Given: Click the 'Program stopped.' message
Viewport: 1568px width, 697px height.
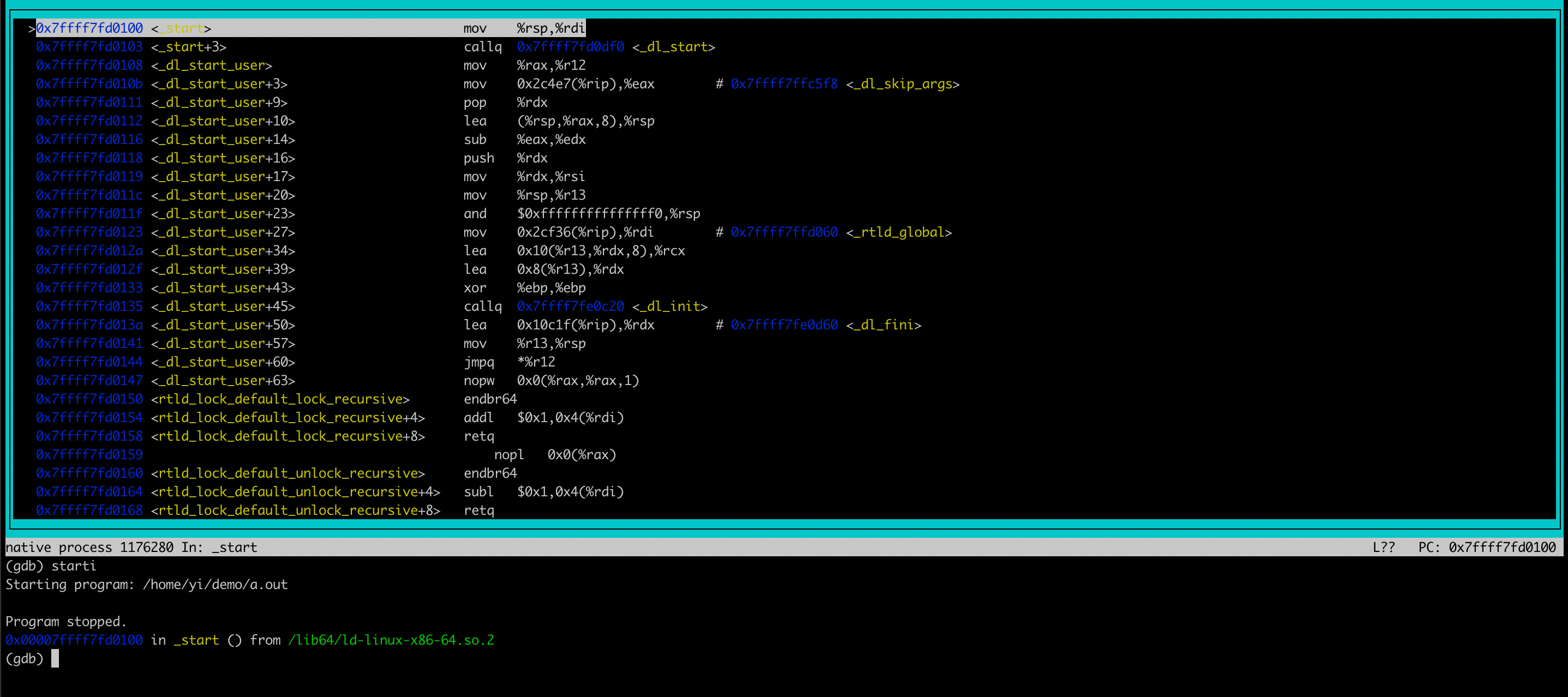Looking at the screenshot, I should click(65, 622).
